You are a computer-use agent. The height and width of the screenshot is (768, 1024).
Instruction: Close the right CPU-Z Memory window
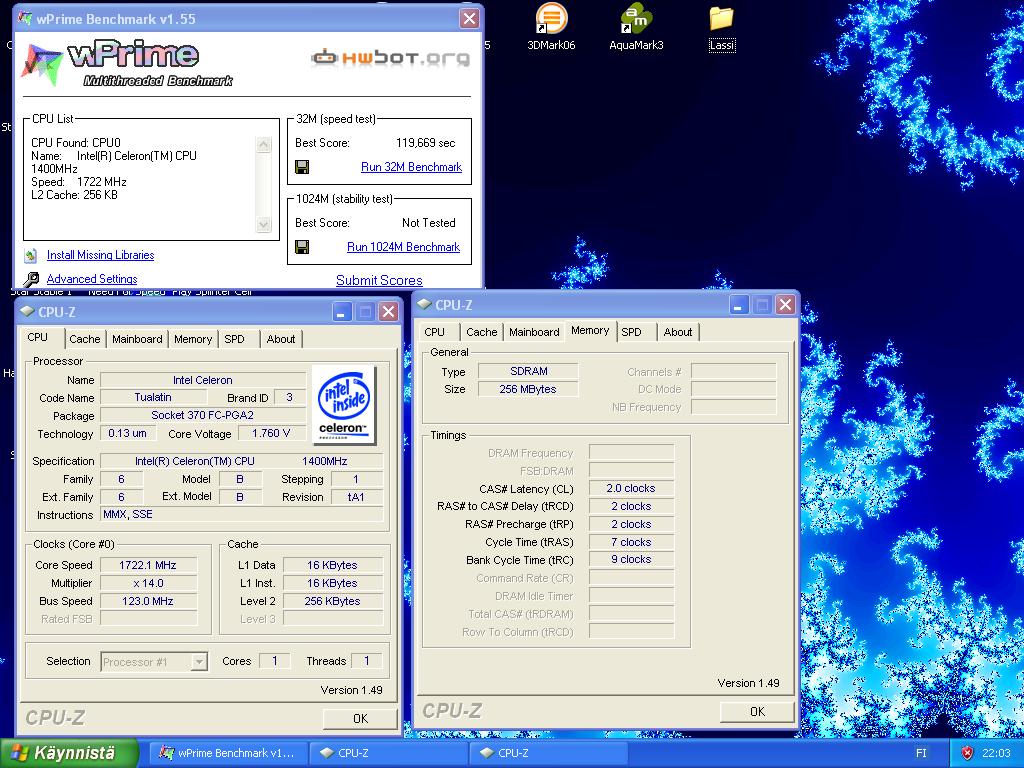786,305
